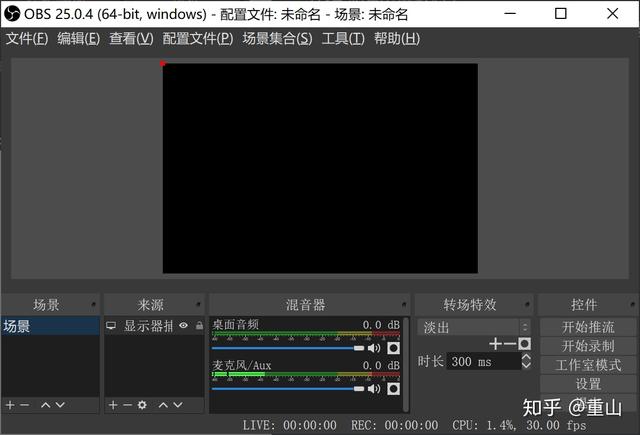The image size is (640, 435).
Task: Open the 场景集合(S) menu
Action: click(x=277, y=39)
